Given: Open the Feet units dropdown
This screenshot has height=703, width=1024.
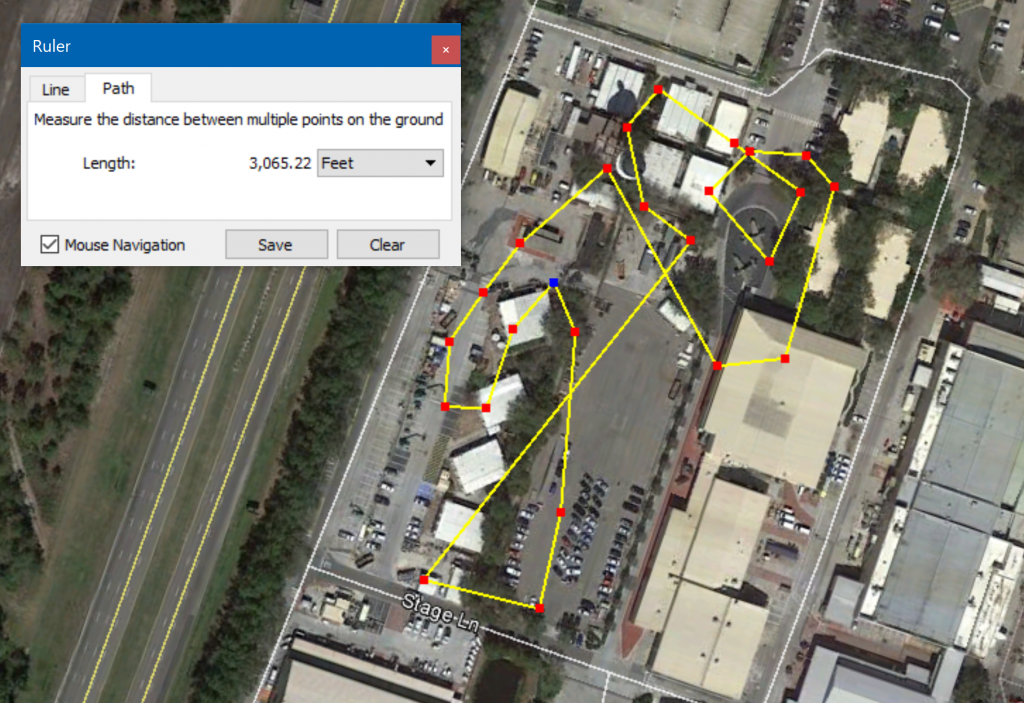Looking at the screenshot, I should click(x=380, y=163).
